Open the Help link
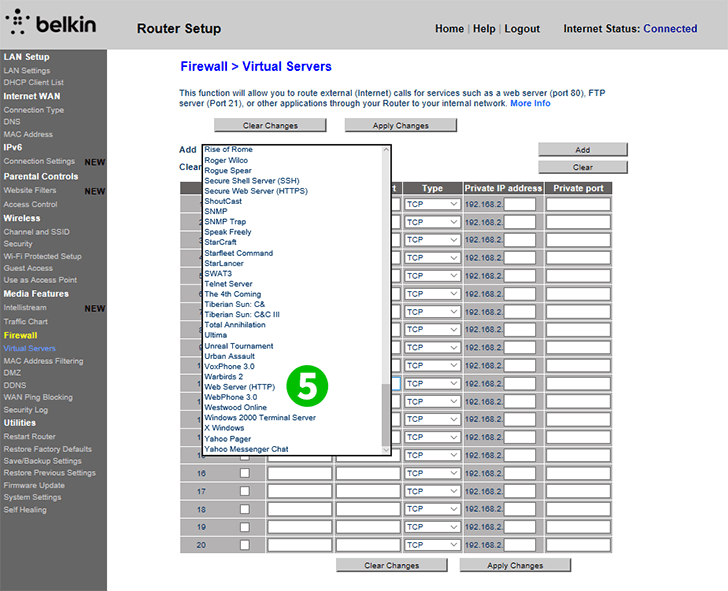 pos(484,29)
